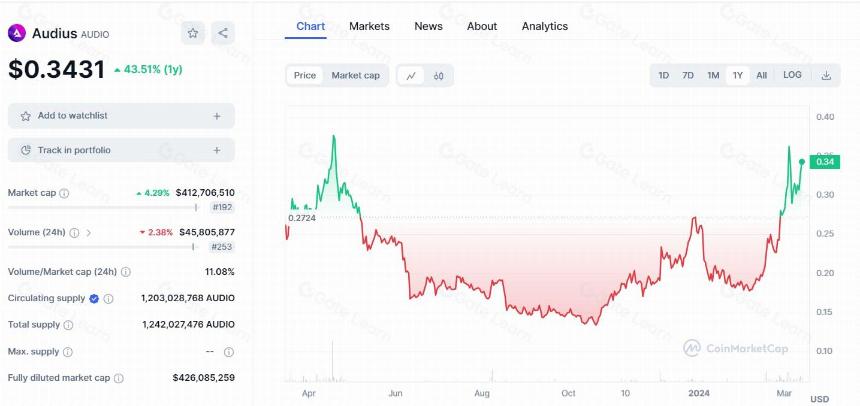
Task: Click the star favorite icon beside Audius
Action: pyautogui.click(x=193, y=33)
